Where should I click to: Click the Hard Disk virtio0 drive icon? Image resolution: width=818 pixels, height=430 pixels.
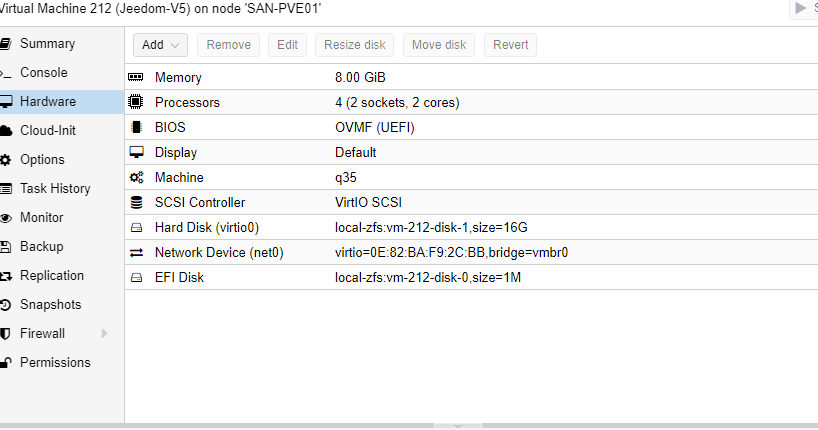[x=136, y=228]
